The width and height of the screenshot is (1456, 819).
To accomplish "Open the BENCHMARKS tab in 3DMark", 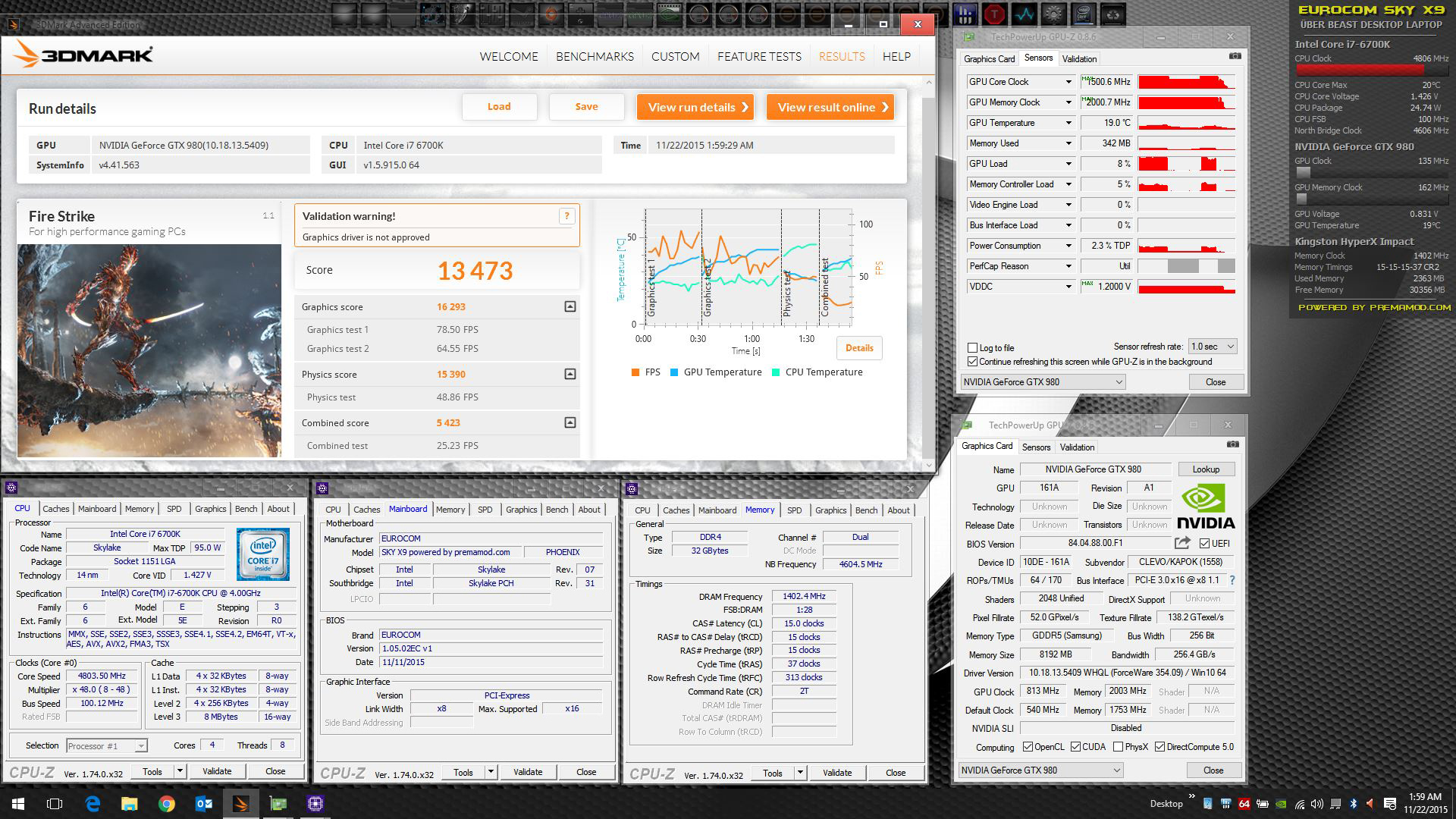I will click(x=595, y=57).
